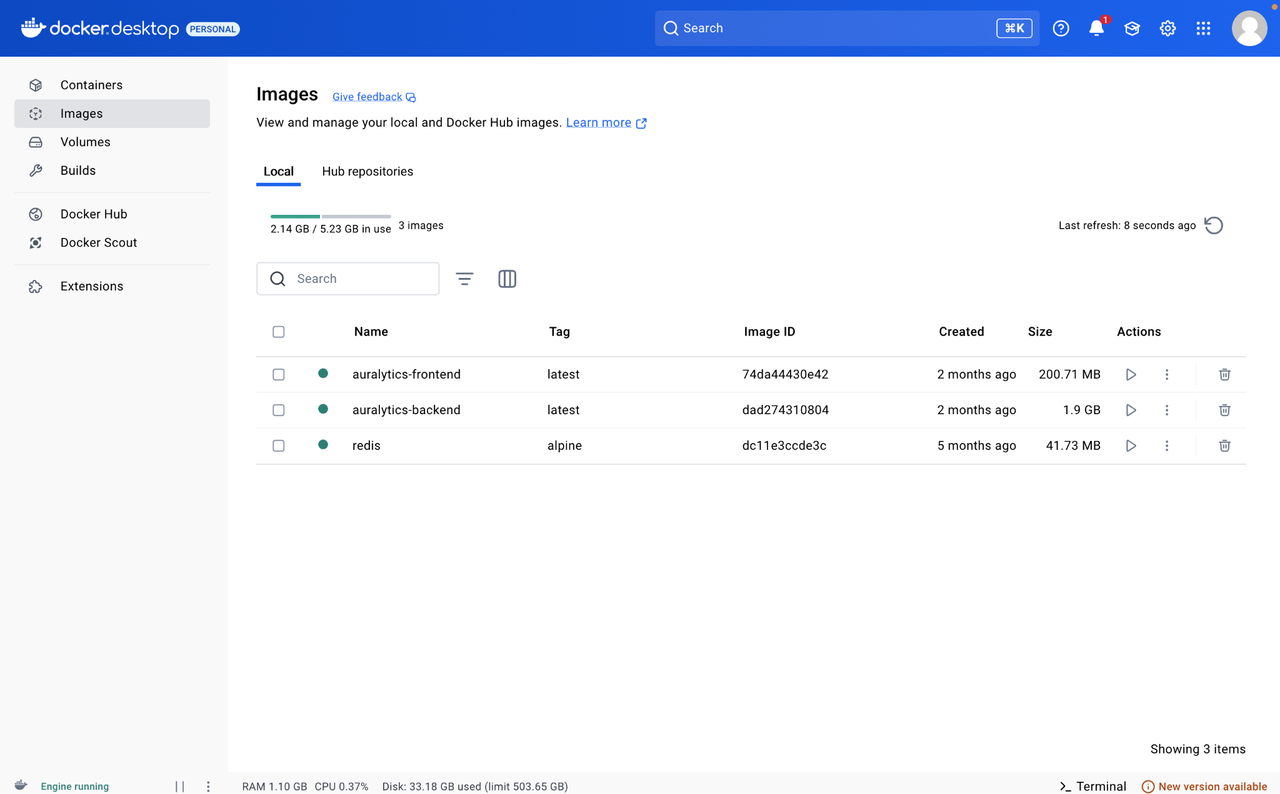
Task: Check the auralytics-frontend row checkbox
Action: pyautogui.click(x=278, y=374)
